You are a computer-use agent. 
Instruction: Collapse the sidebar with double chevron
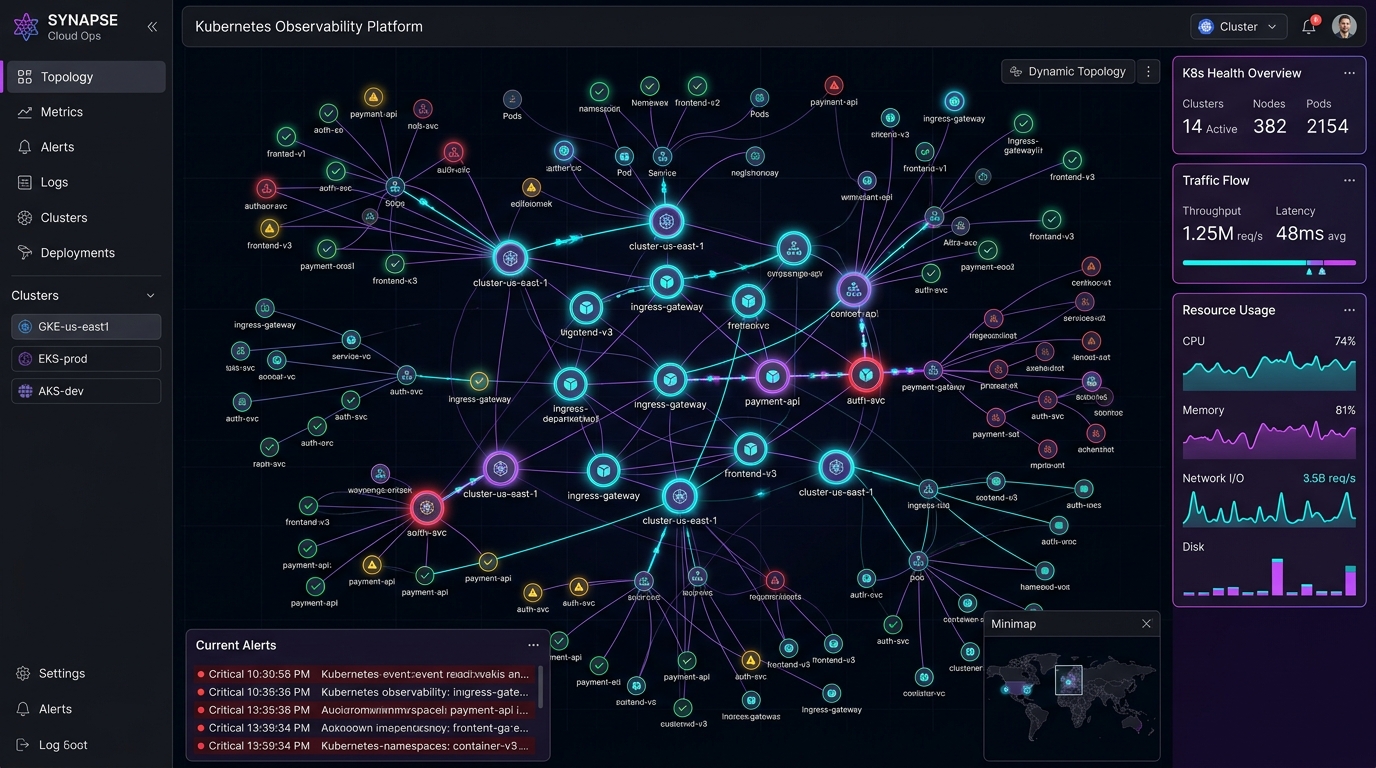click(152, 27)
